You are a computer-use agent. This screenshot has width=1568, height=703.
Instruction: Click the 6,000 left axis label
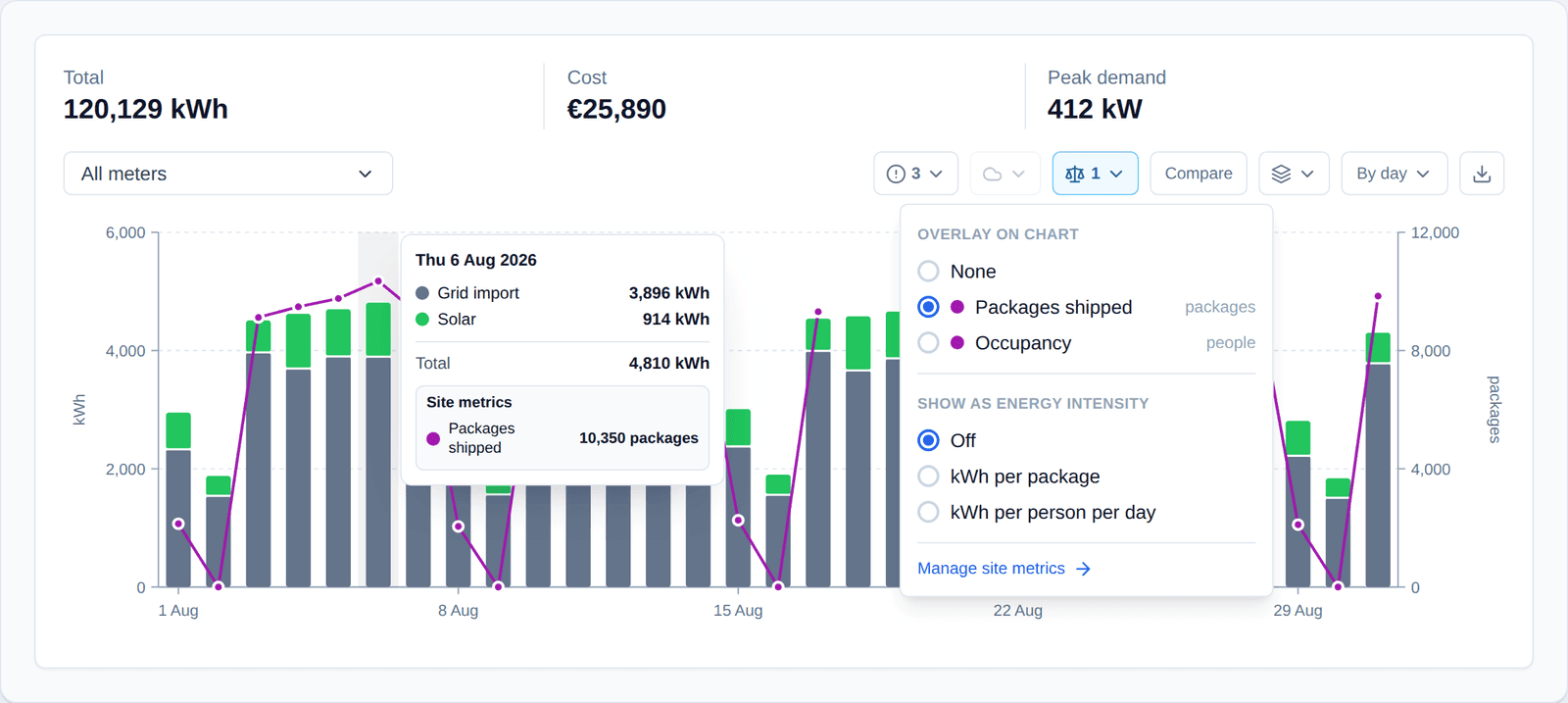125,233
